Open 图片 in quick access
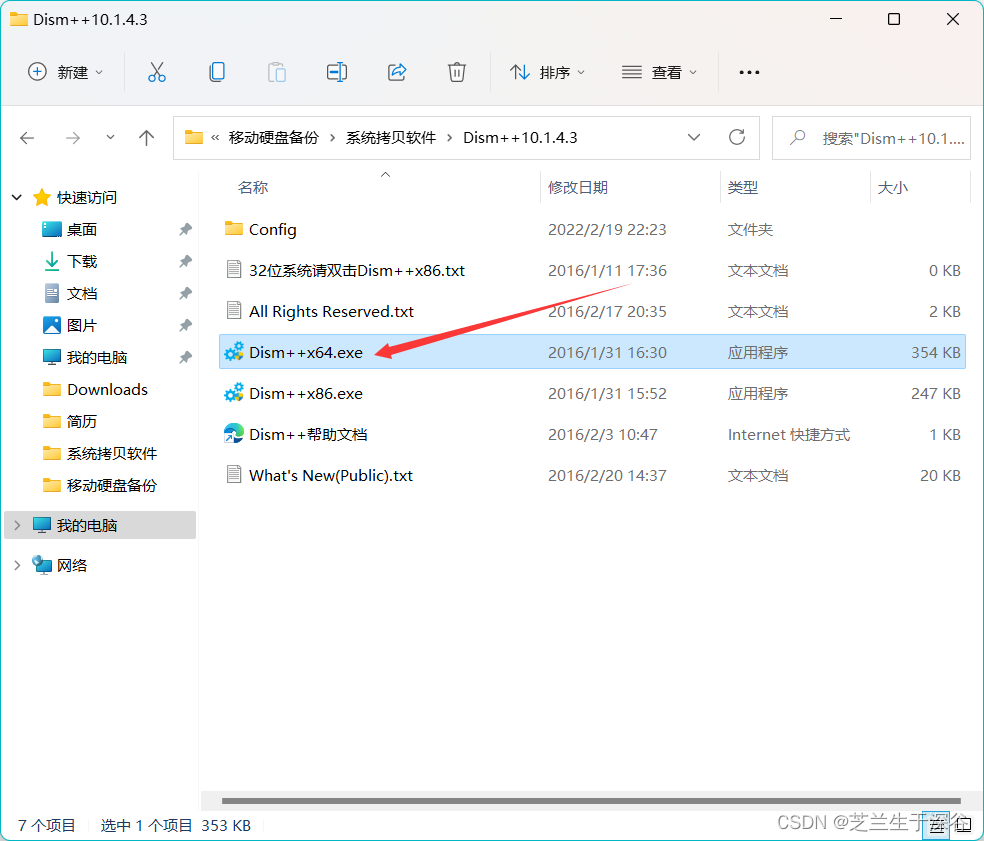This screenshot has height=841, width=984. 82,326
